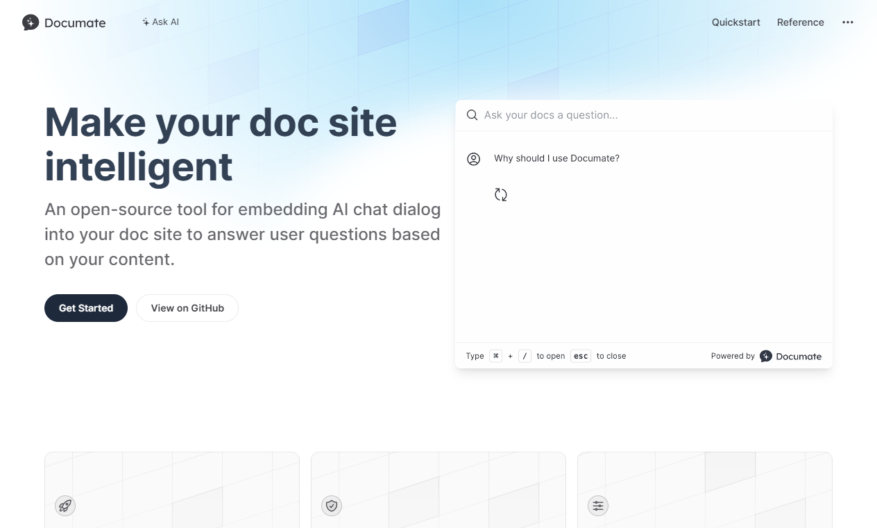
Task: Click the rocket icon on first card
Action: point(65,506)
